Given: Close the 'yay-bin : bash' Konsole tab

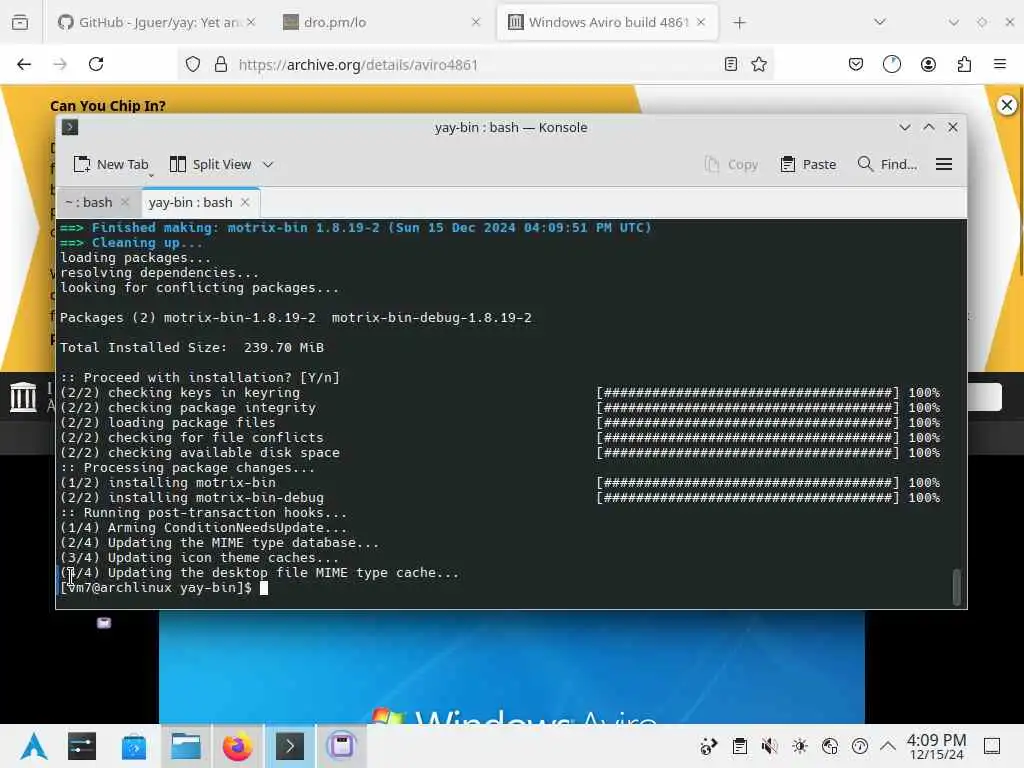Looking at the screenshot, I should (245, 202).
